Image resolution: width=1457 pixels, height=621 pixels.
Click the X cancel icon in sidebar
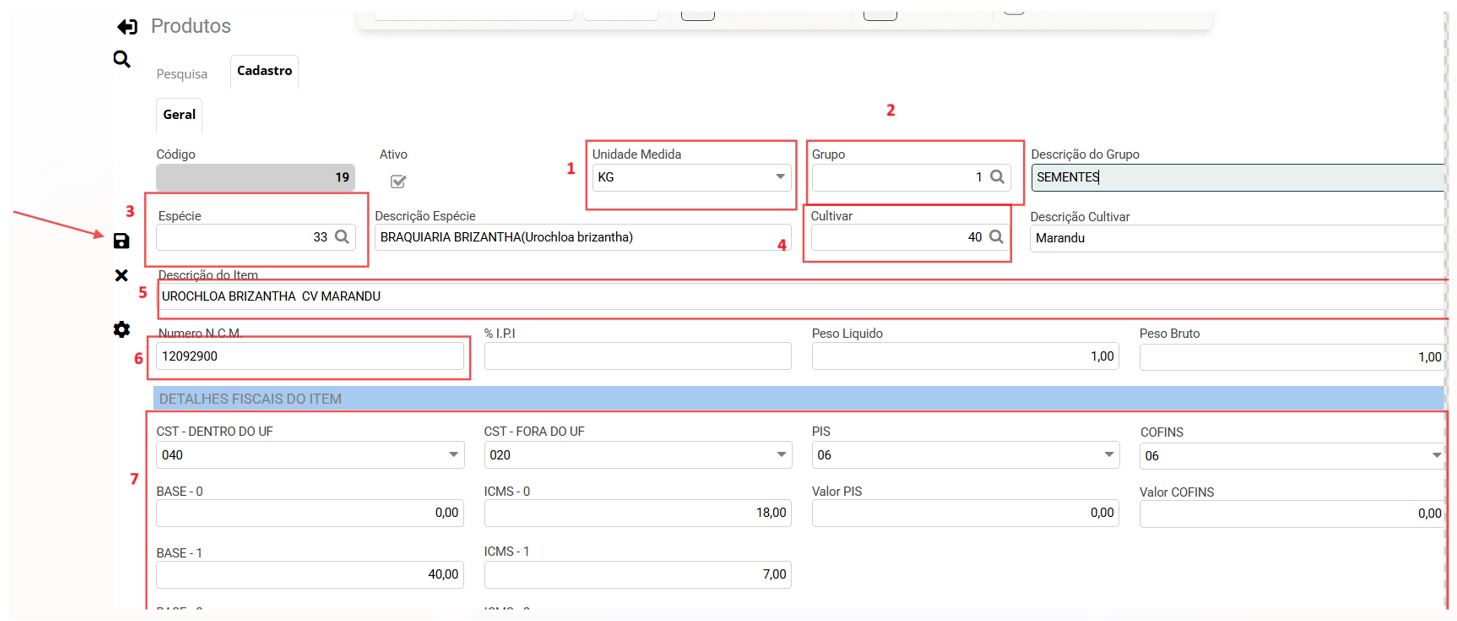[x=121, y=275]
